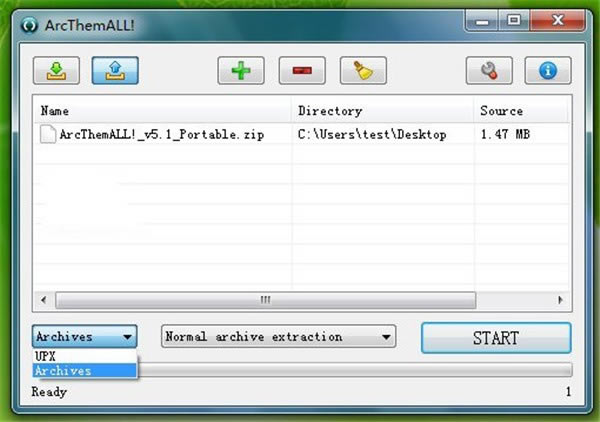Remove selected file with red minus icon

(x=302, y=71)
